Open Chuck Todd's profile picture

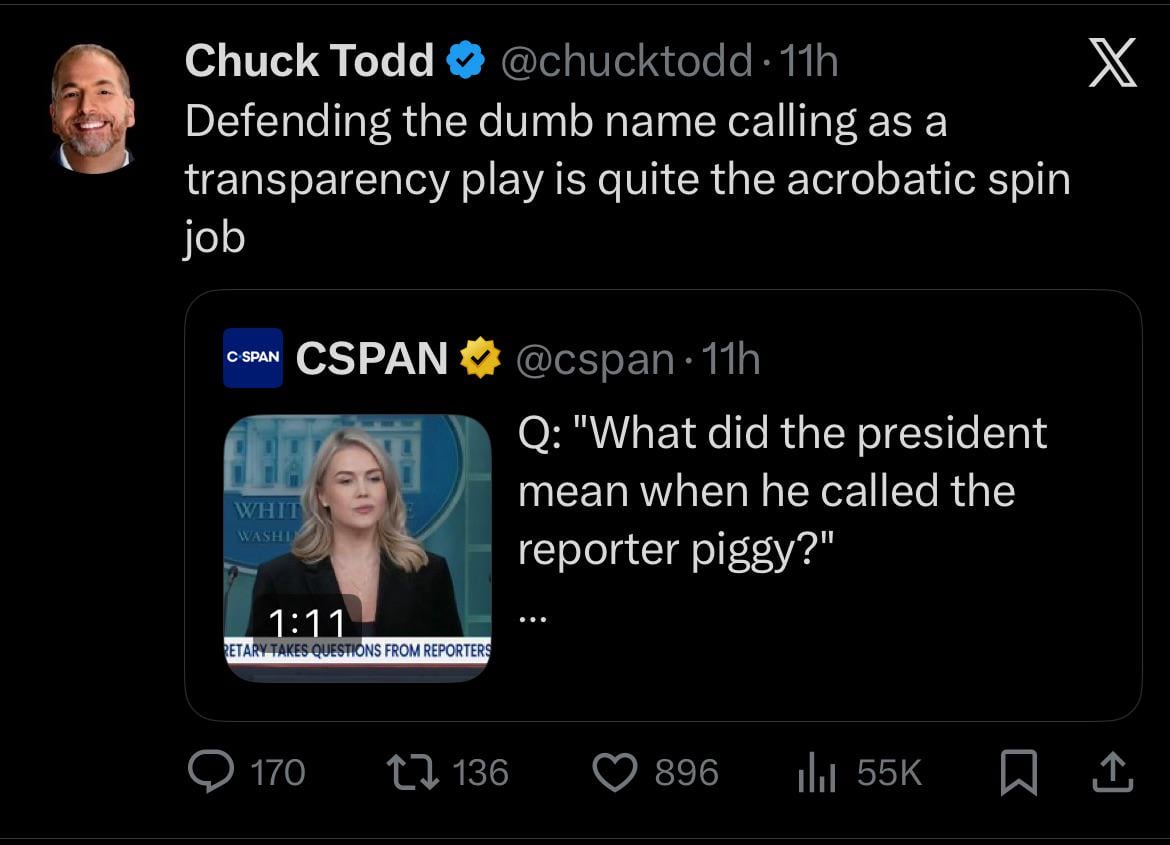point(92,108)
